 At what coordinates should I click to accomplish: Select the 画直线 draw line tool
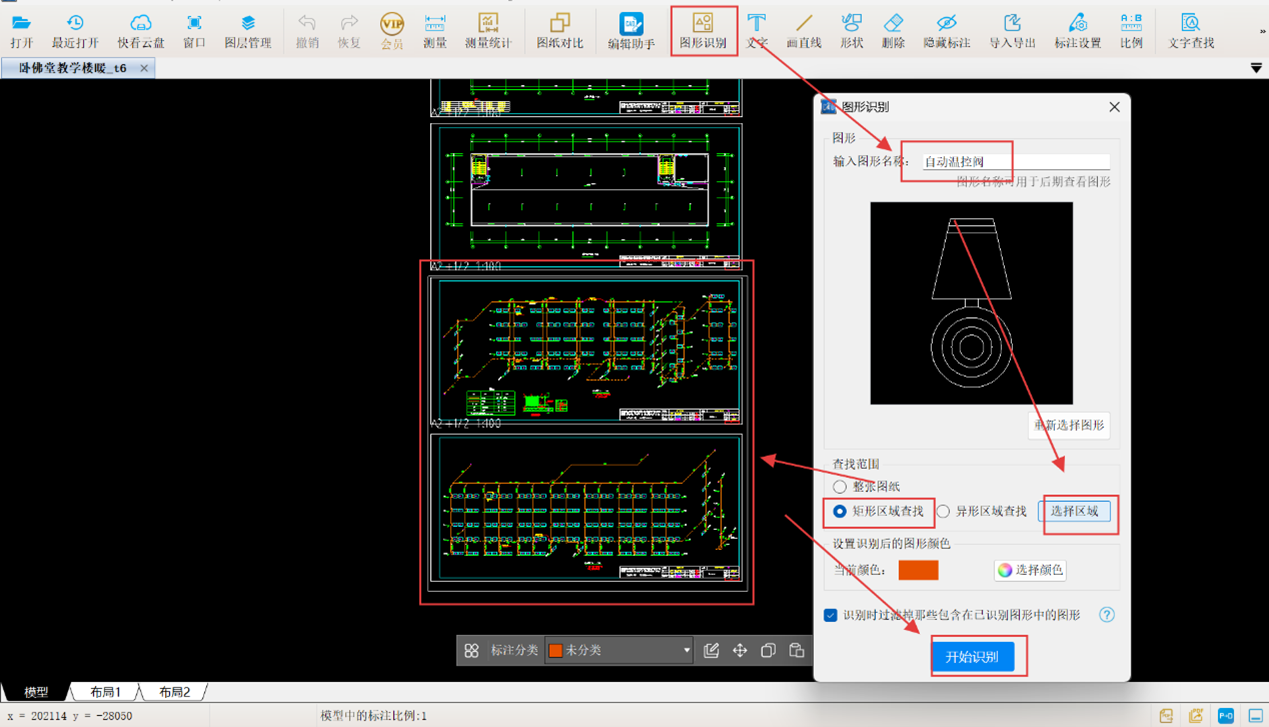tap(803, 30)
